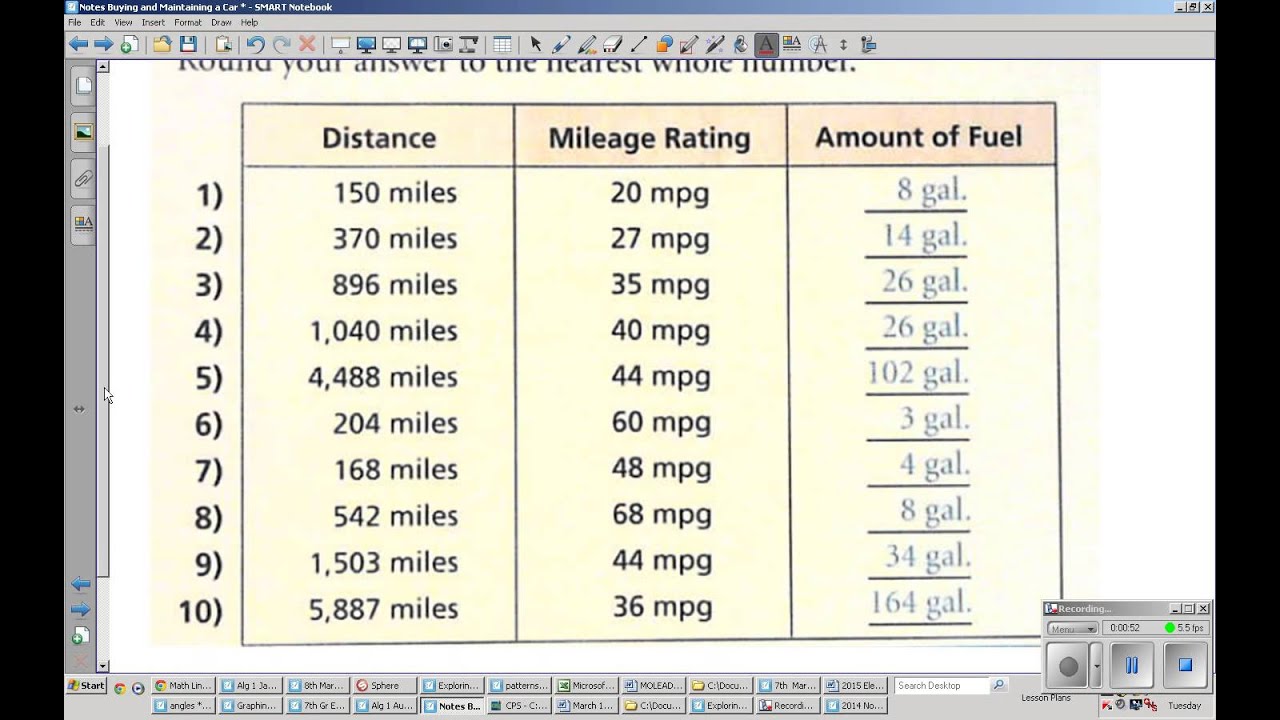Screen dimensions: 1280x720
Task: Open the Properties sidebar tab
Action: (83, 224)
